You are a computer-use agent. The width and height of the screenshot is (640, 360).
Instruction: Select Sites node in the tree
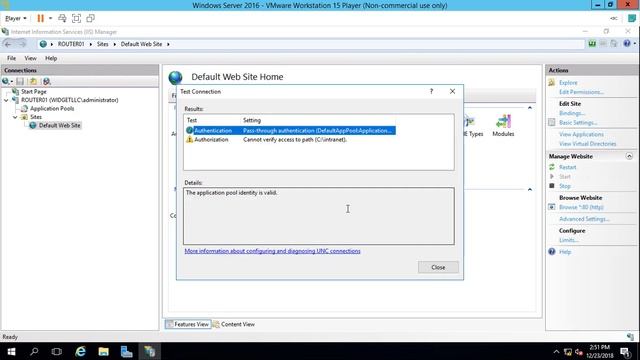[x=36, y=117]
